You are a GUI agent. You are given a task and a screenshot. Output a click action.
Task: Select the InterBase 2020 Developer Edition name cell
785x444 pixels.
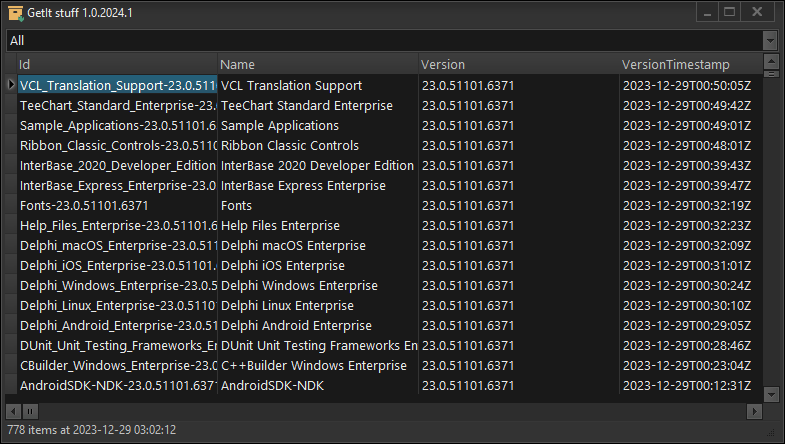pyautogui.click(x=318, y=165)
